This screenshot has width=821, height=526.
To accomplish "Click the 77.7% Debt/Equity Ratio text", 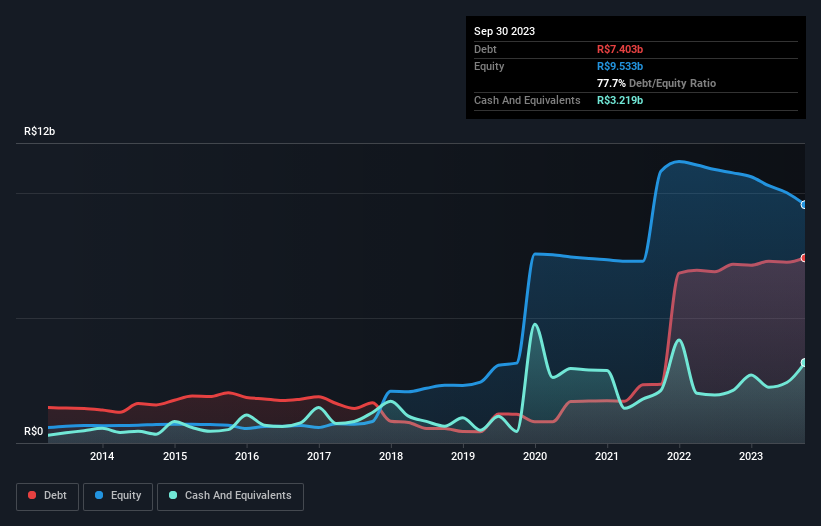I will click(656, 83).
